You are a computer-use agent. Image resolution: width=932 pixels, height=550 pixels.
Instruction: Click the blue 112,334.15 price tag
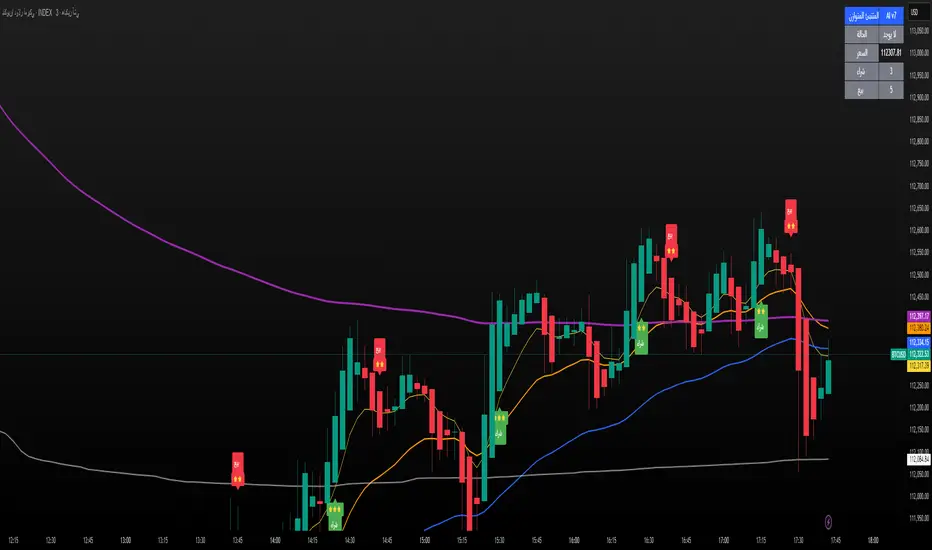[x=919, y=342]
